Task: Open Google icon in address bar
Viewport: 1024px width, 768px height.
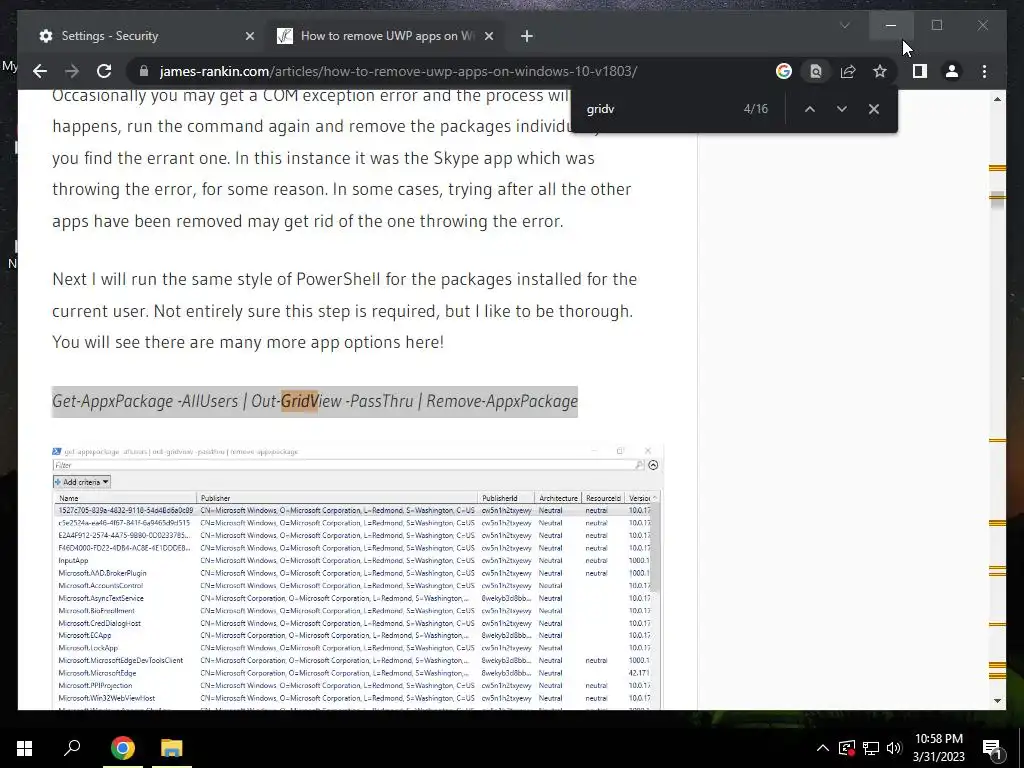Action: tap(784, 71)
